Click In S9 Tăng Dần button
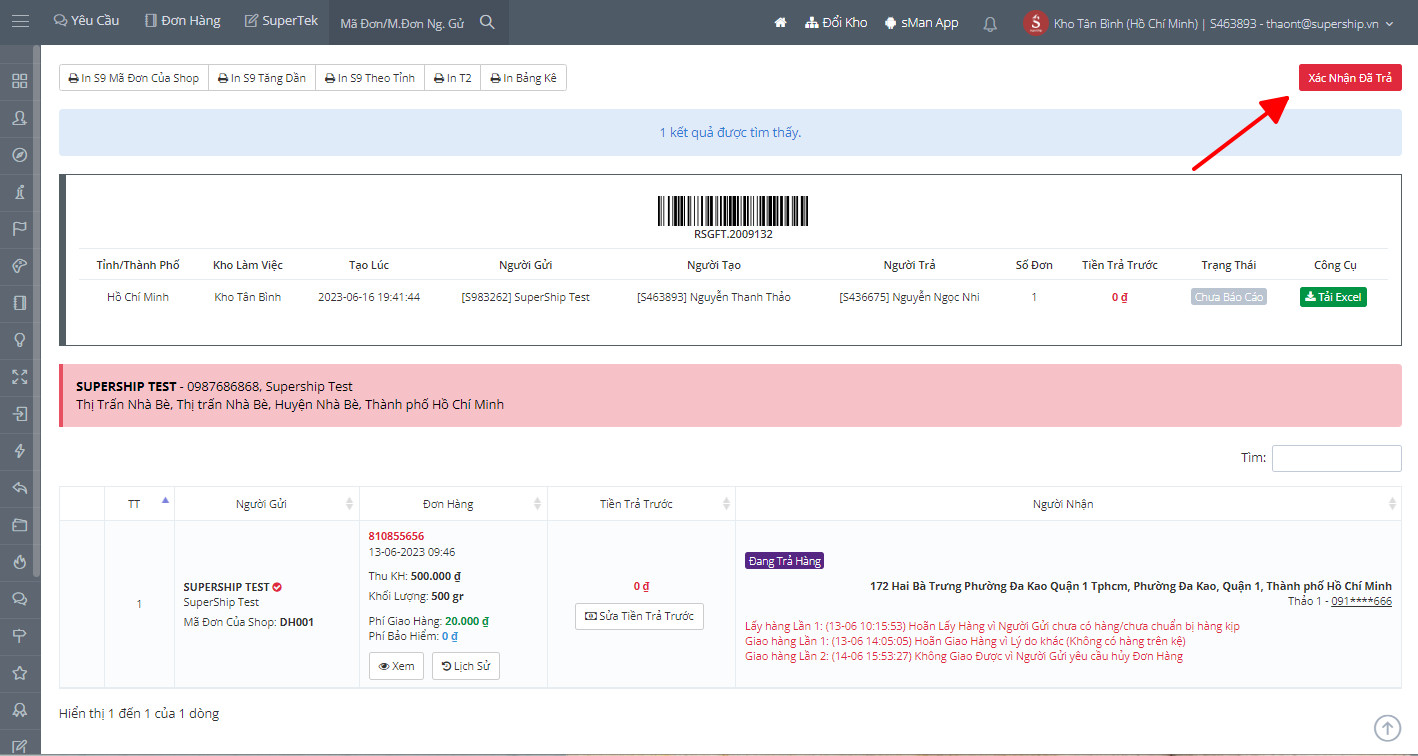Image resolution: width=1418 pixels, height=756 pixels. (262, 78)
